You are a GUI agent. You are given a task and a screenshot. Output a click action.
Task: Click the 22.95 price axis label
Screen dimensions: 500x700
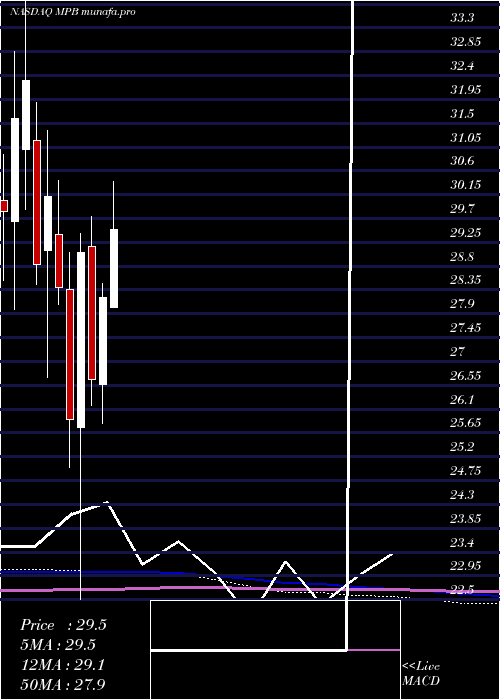(466, 566)
